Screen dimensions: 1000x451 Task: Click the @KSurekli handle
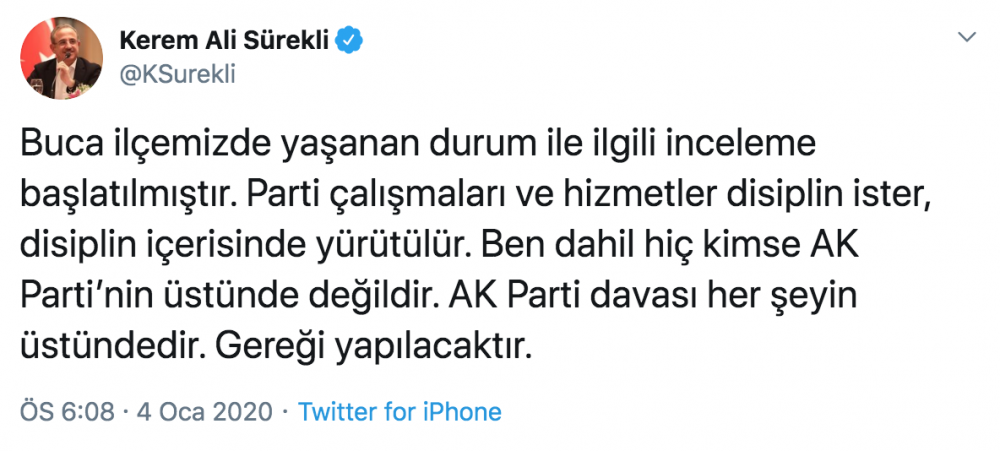177,75
